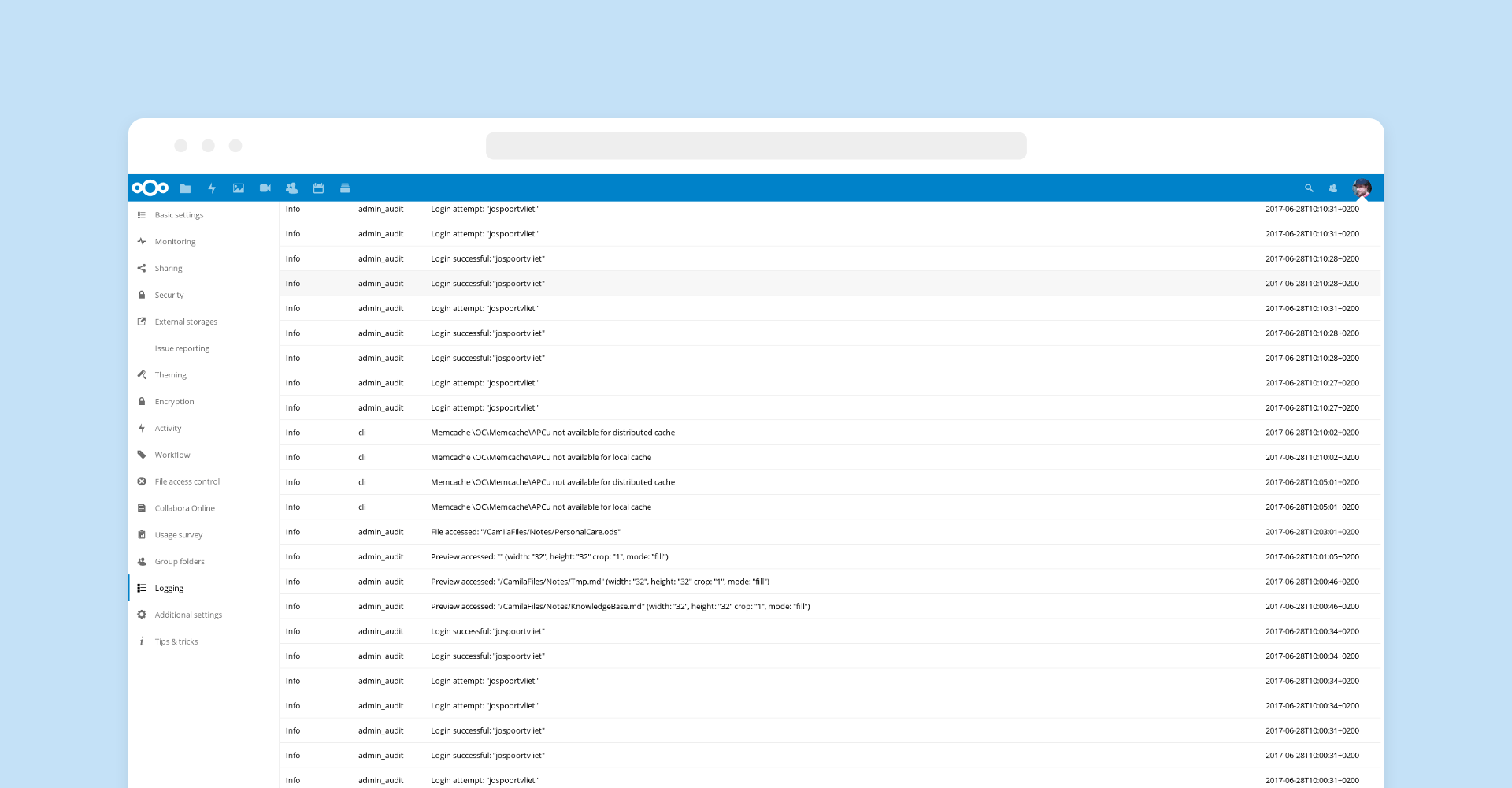Open the Security settings page
The width and height of the screenshot is (1512, 788).
point(169,295)
